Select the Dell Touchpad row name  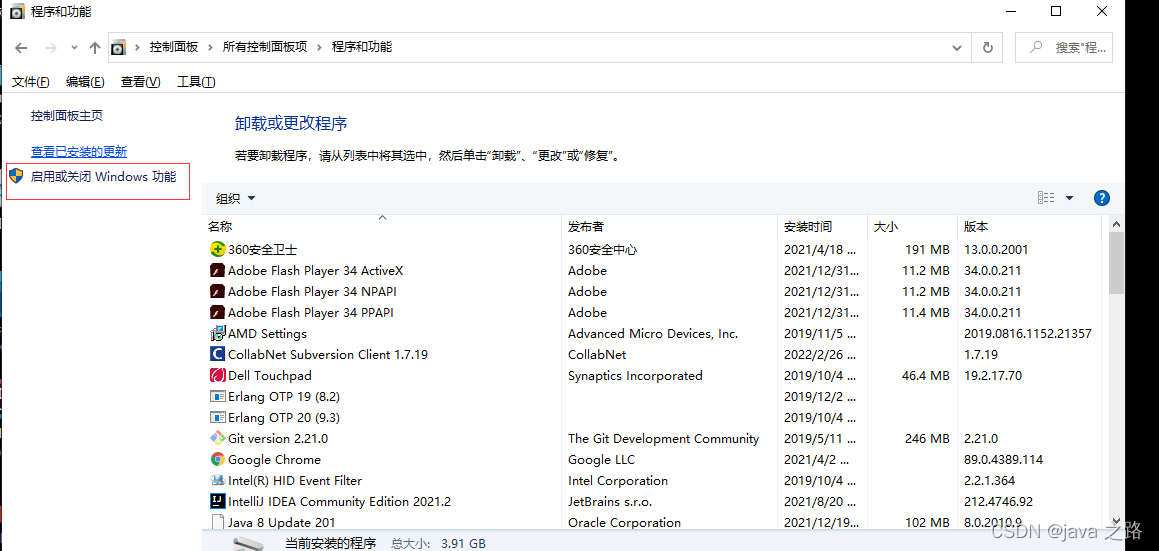click(270, 375)
